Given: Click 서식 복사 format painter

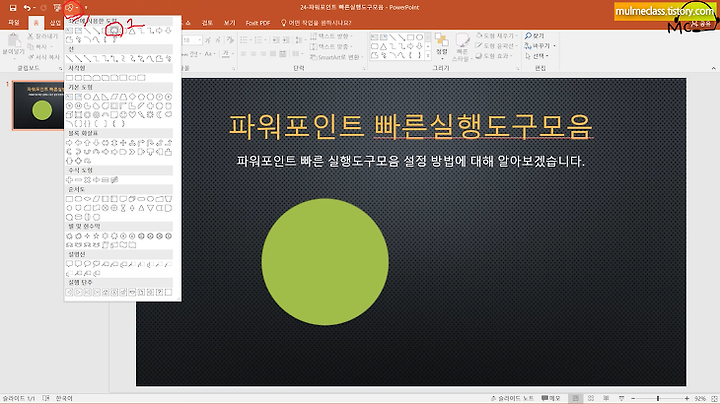Looking at the screenshot, I should [44, 57].
